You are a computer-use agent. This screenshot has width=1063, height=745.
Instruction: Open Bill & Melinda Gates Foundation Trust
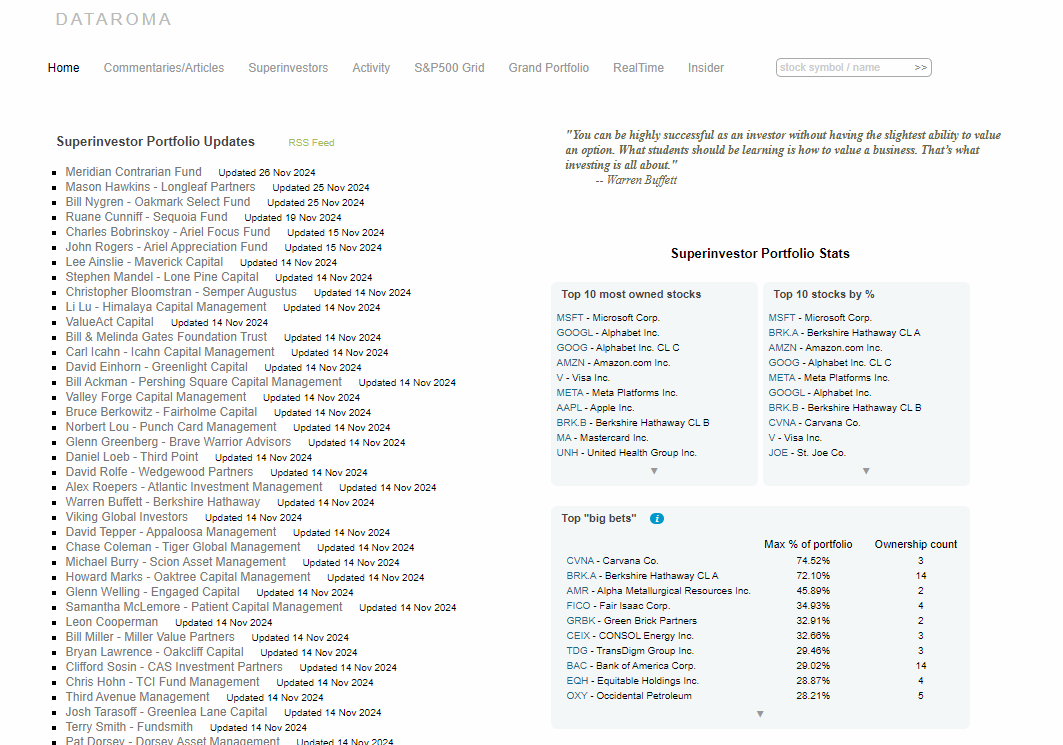tap(166, 337)
